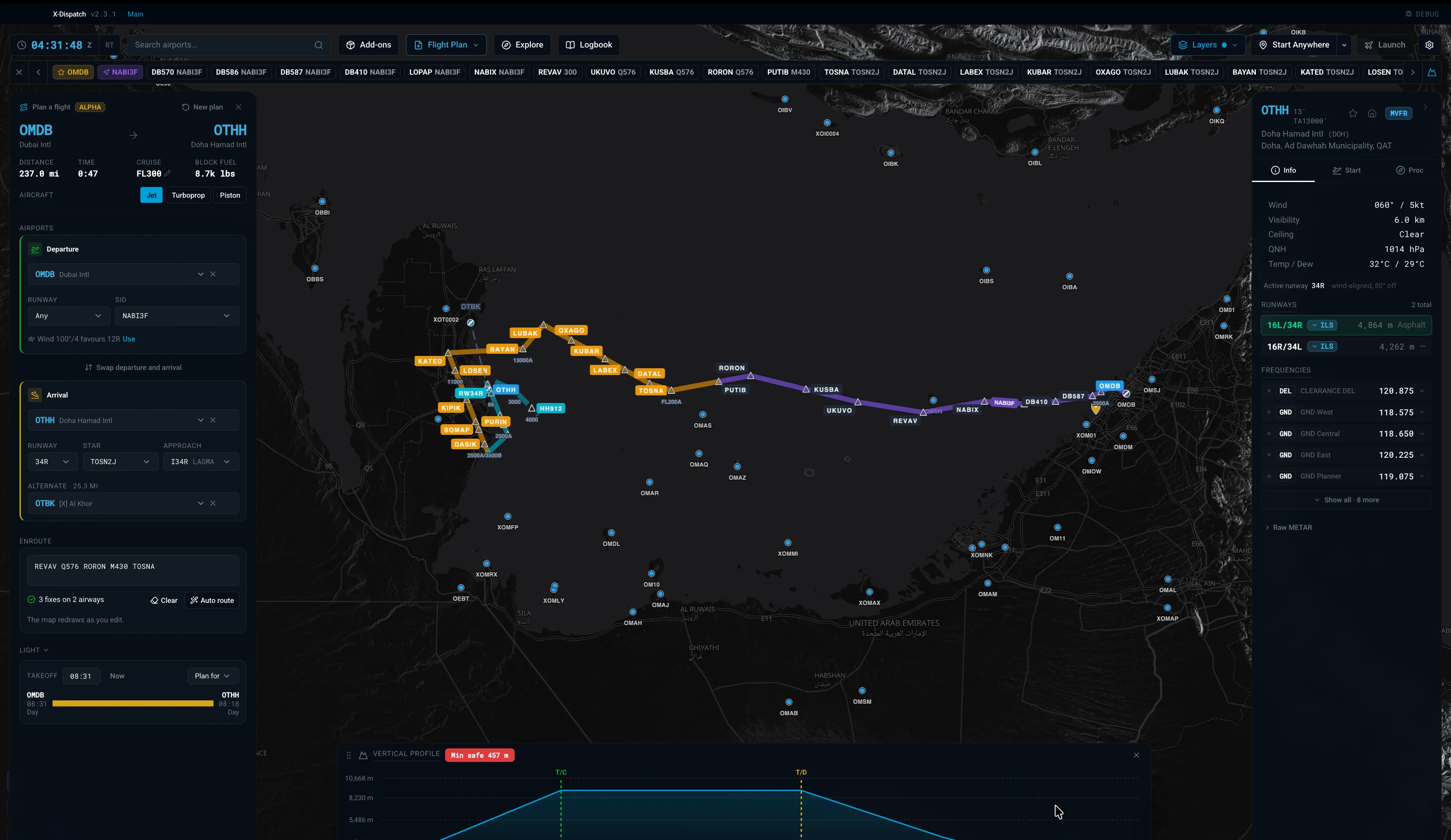
Task: Switch to OTHH Proc tab
Action: [1409, 171]
